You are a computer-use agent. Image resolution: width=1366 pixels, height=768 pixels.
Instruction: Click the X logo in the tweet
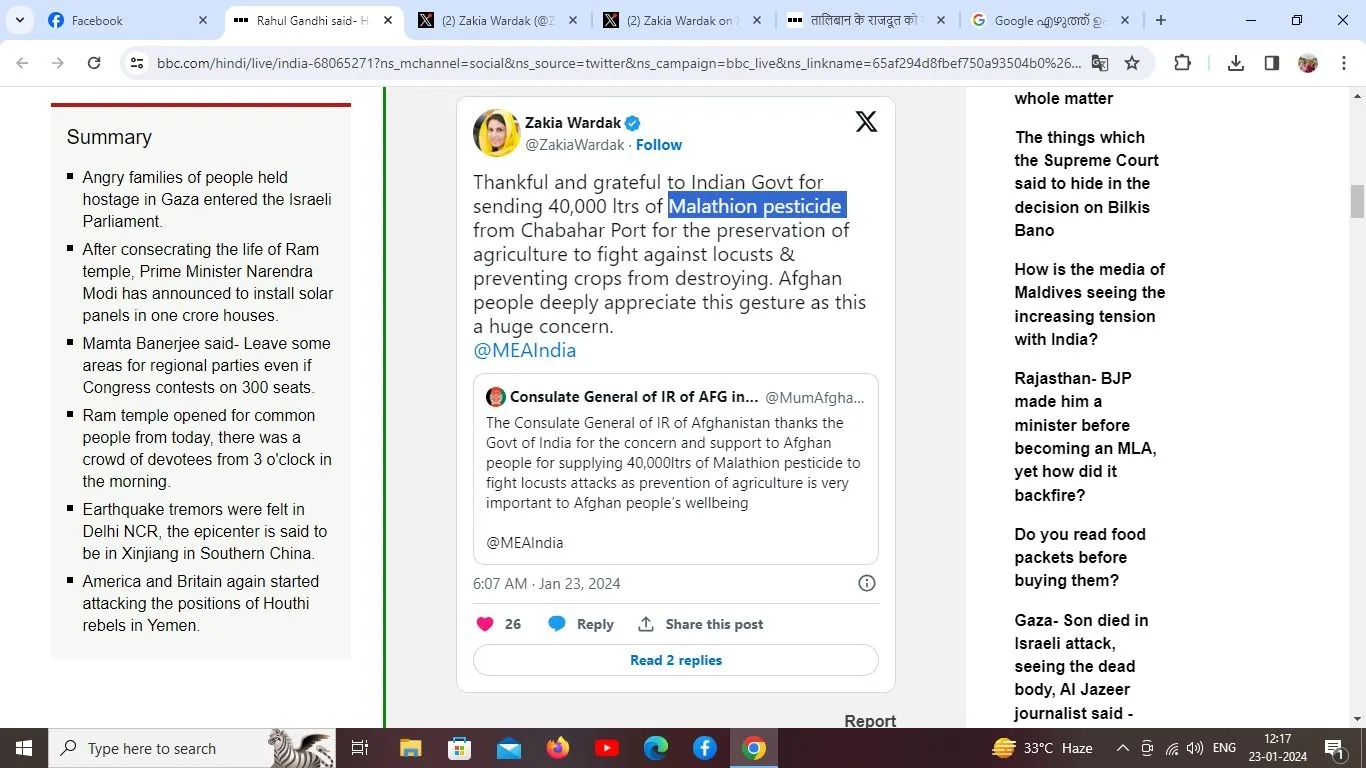(866, 122)
